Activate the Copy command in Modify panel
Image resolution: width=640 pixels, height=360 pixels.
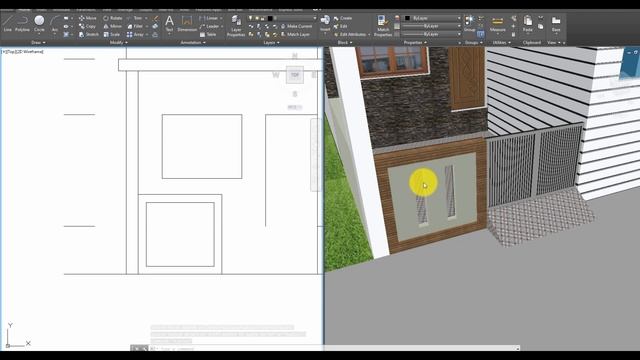[87, 26]
